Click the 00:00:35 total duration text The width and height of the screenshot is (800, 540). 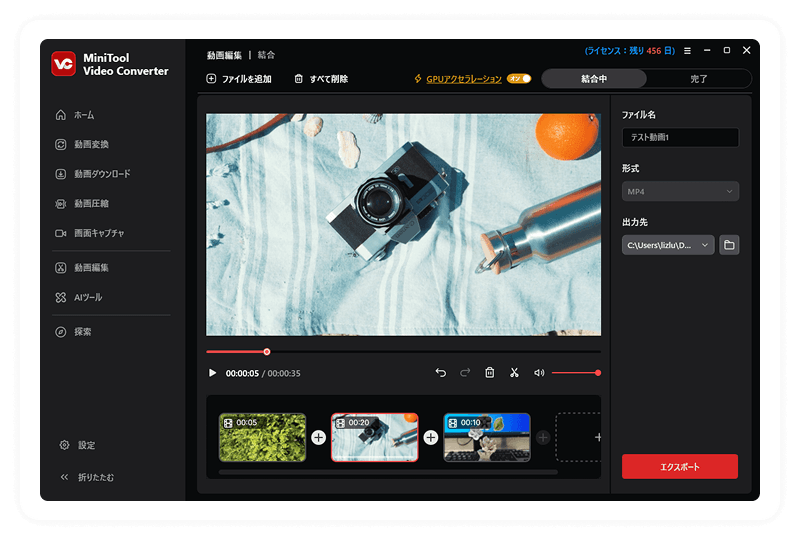coord(284,374)
